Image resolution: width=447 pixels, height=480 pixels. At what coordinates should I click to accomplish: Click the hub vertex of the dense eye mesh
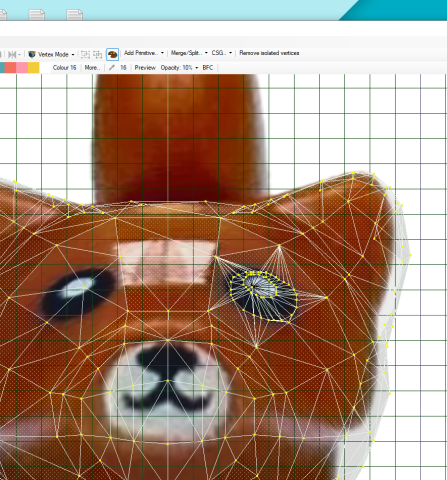253,286
